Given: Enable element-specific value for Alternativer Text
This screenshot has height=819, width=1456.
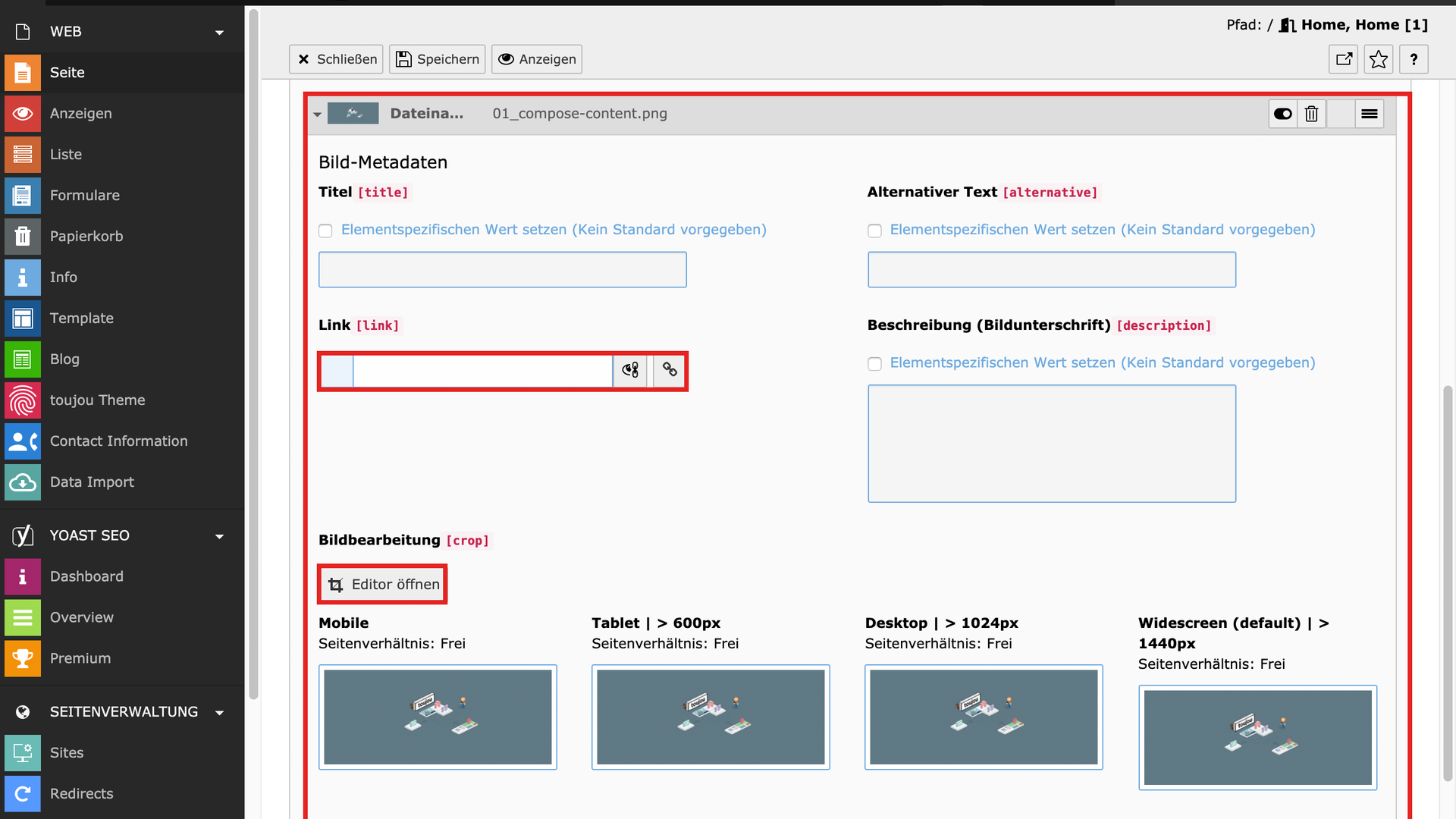Looking at the screenshot, I should 874,231.
